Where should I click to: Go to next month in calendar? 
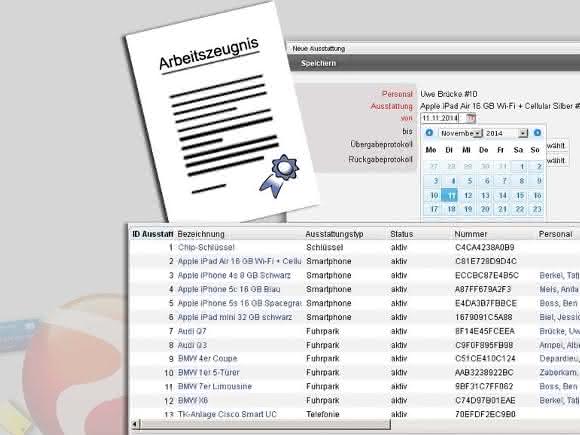coord(537,133)
